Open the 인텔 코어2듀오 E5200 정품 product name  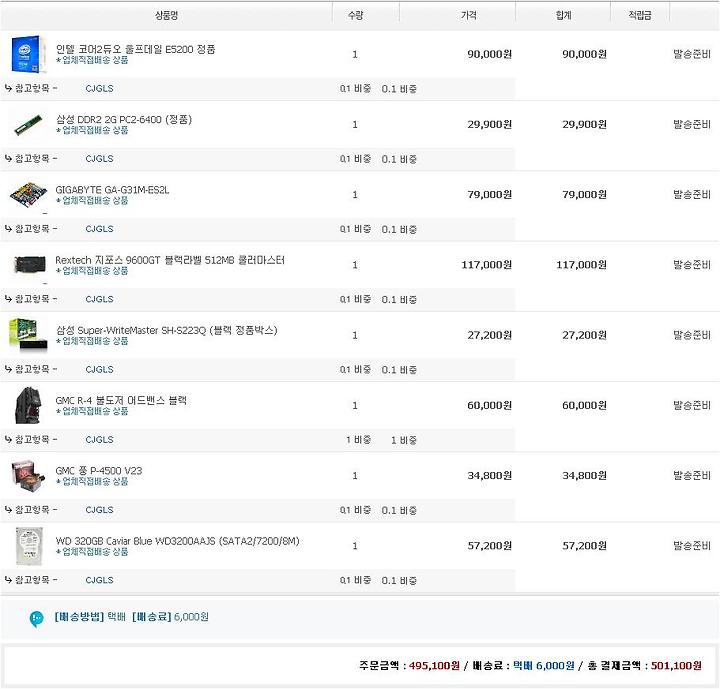click(135, 49)
